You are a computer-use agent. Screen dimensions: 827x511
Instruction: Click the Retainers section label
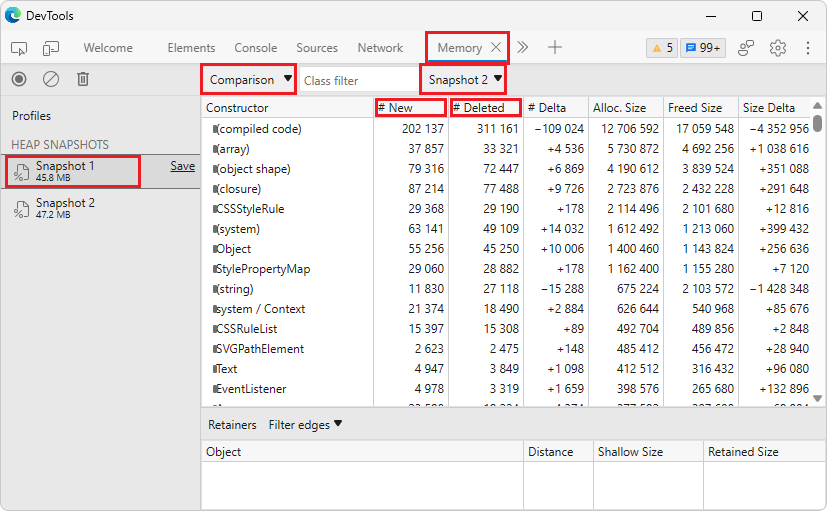232,425
